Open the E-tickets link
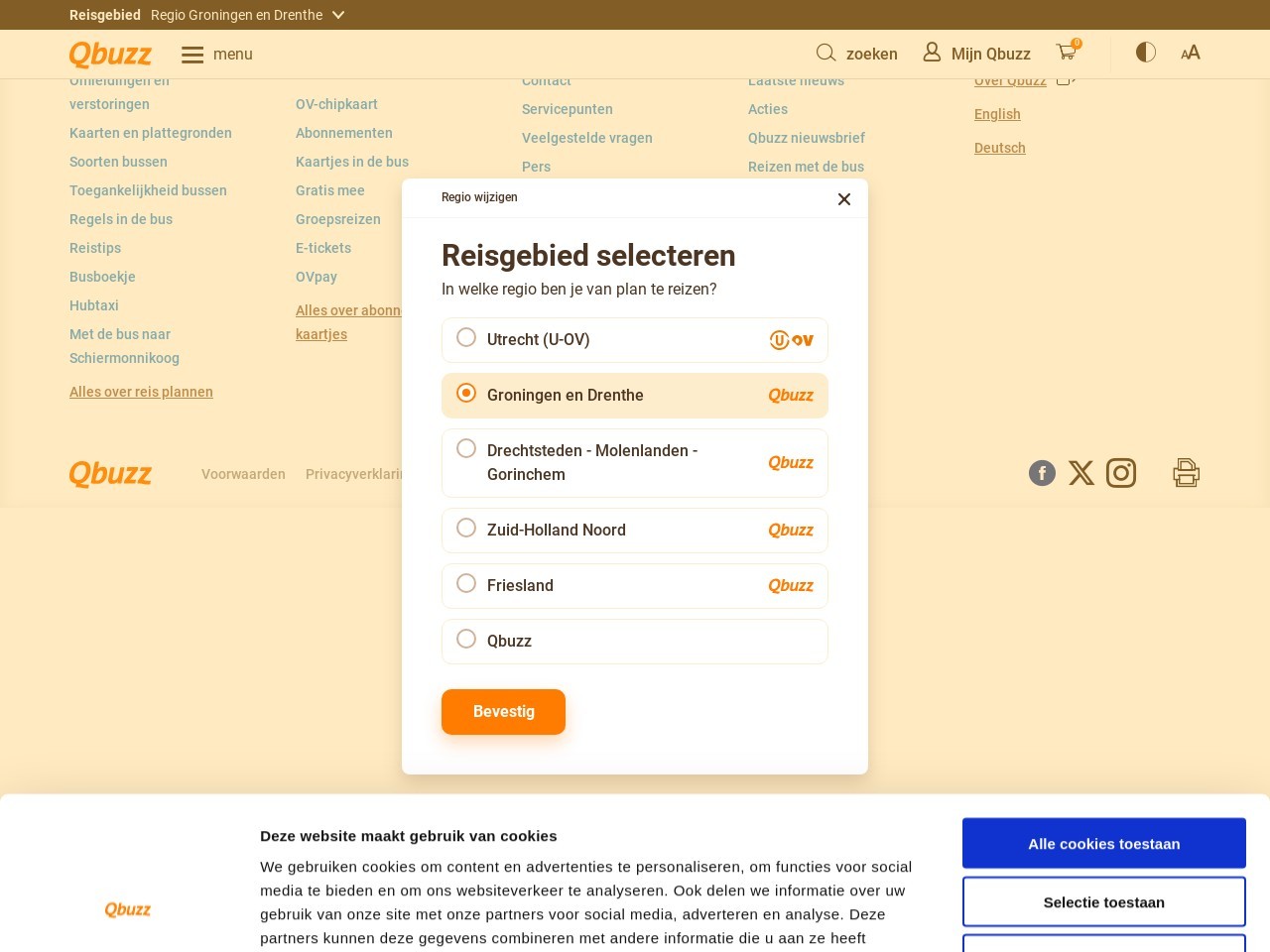The height and width of the screenshot is (952, 1270). [x=323, y=248]
